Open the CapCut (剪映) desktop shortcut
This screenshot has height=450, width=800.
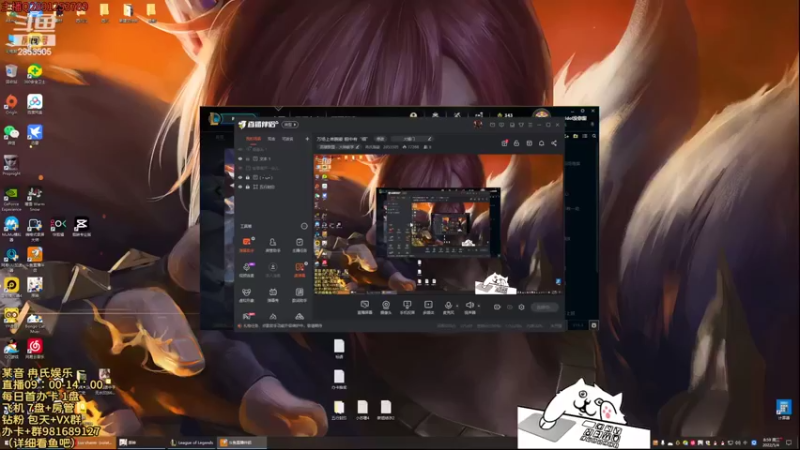click(81, 226)
